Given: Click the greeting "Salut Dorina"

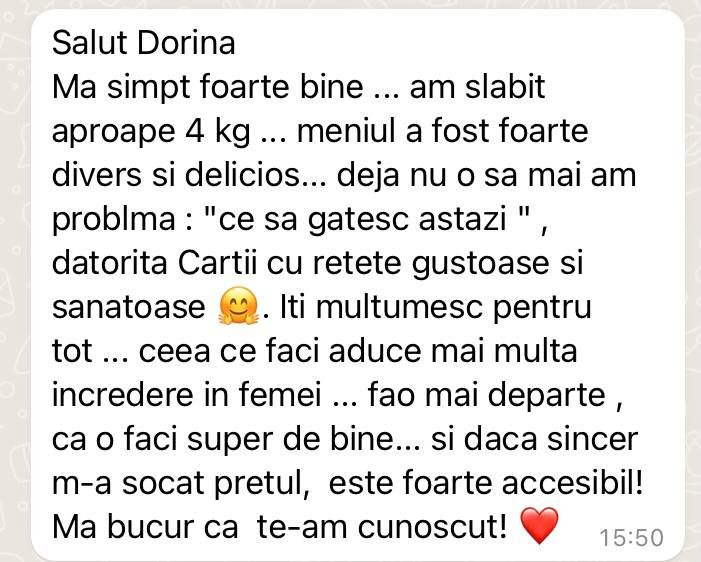Looking at the screenshot, I should click(x=144, y=43).
